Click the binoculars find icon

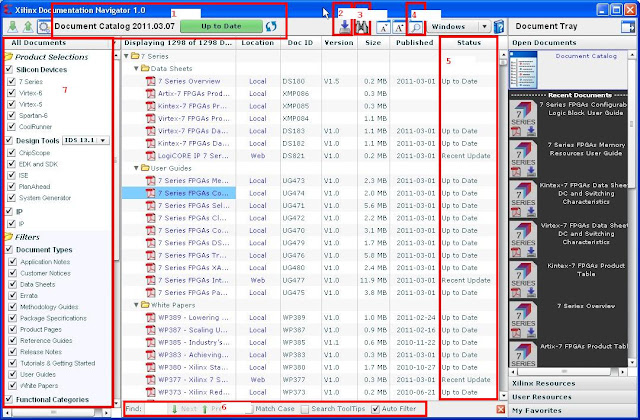coord(362,27)
